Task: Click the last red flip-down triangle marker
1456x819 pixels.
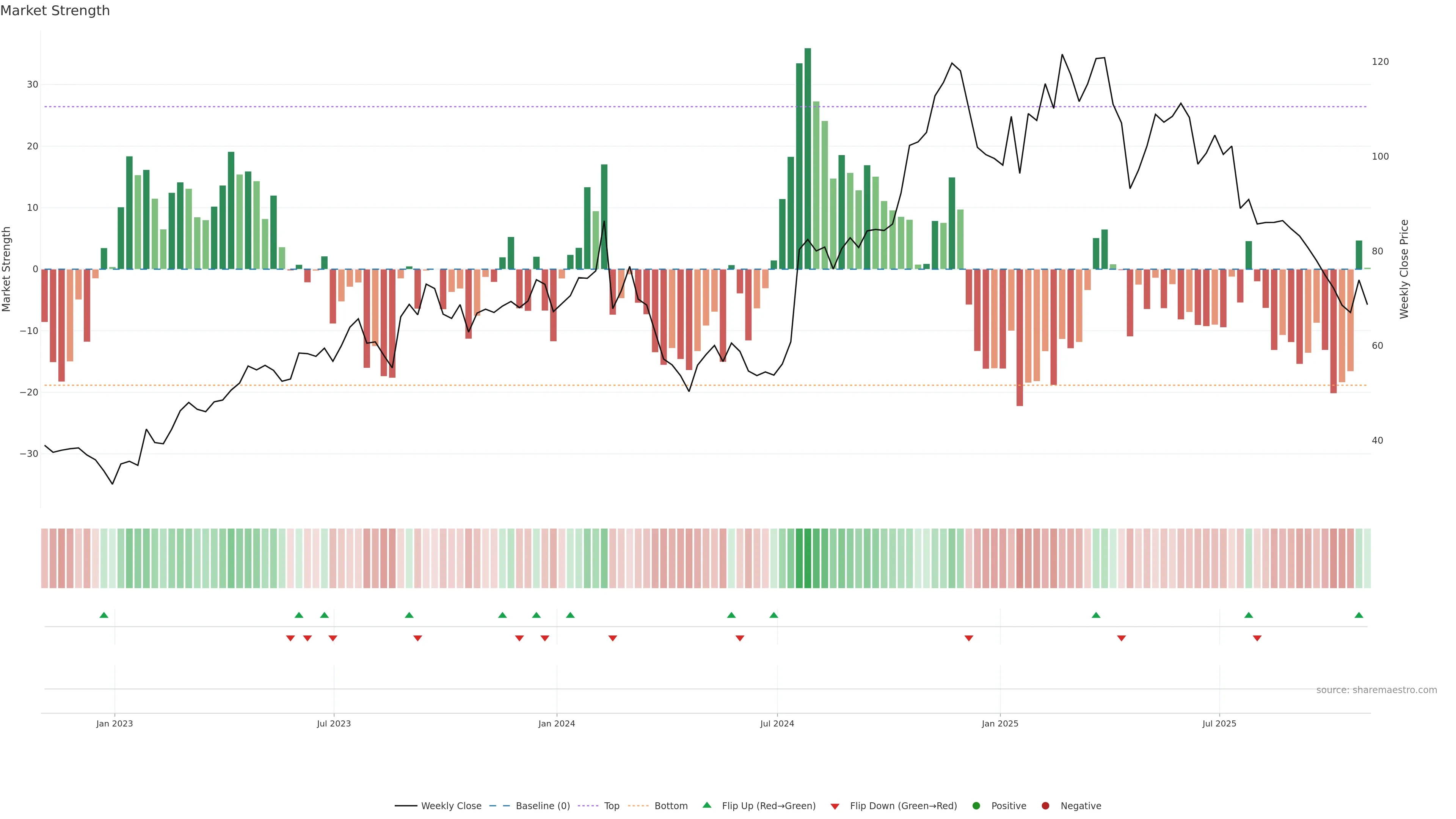Action: tap(1257, 638)
